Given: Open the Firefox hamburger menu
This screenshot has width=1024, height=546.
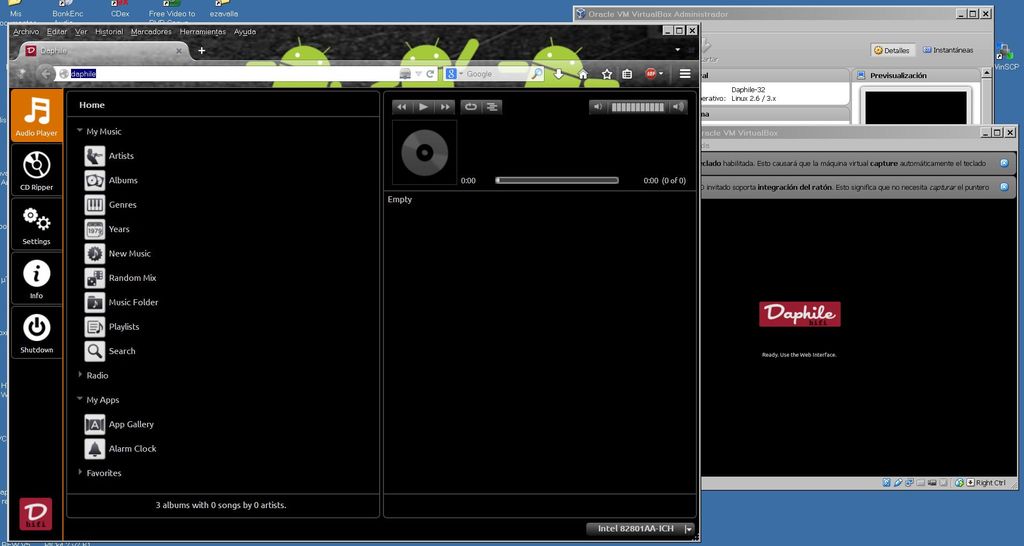Looking at the screenshot, I should click(685, 74).
